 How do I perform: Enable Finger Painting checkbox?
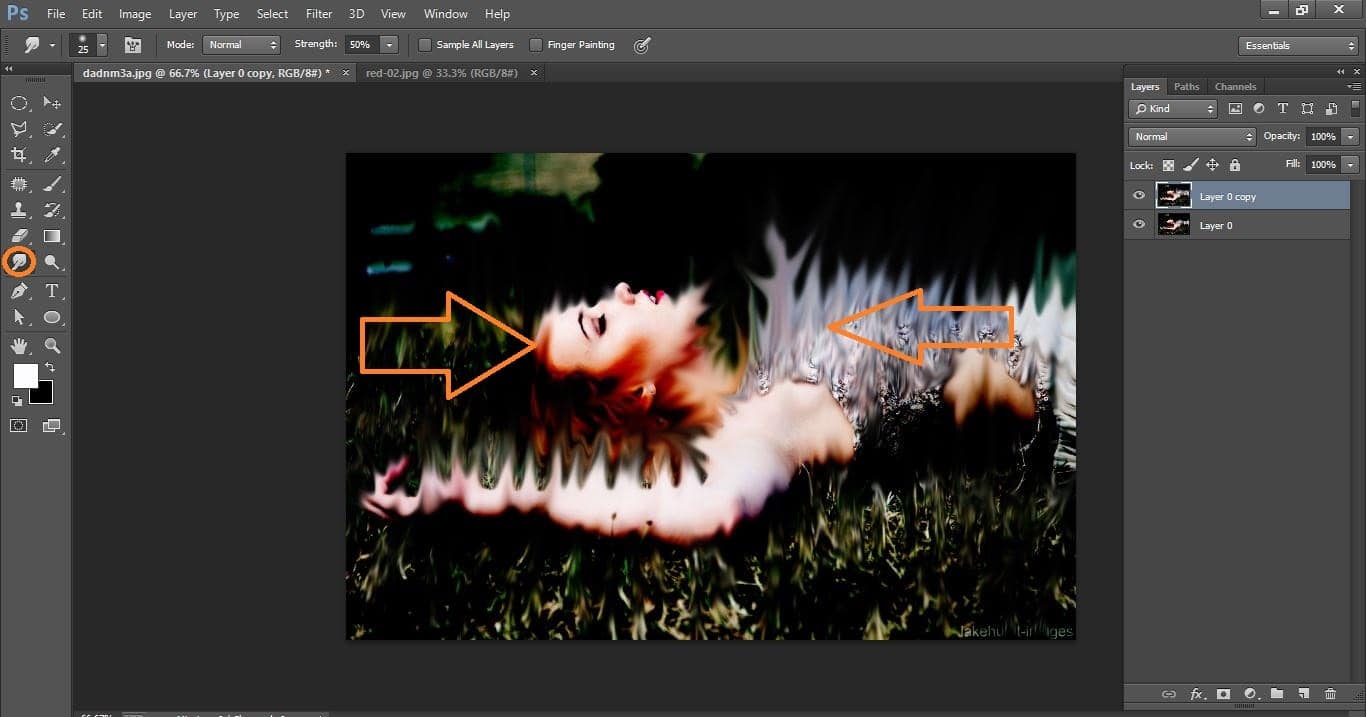pyautogui.click(x=536, y=45)
